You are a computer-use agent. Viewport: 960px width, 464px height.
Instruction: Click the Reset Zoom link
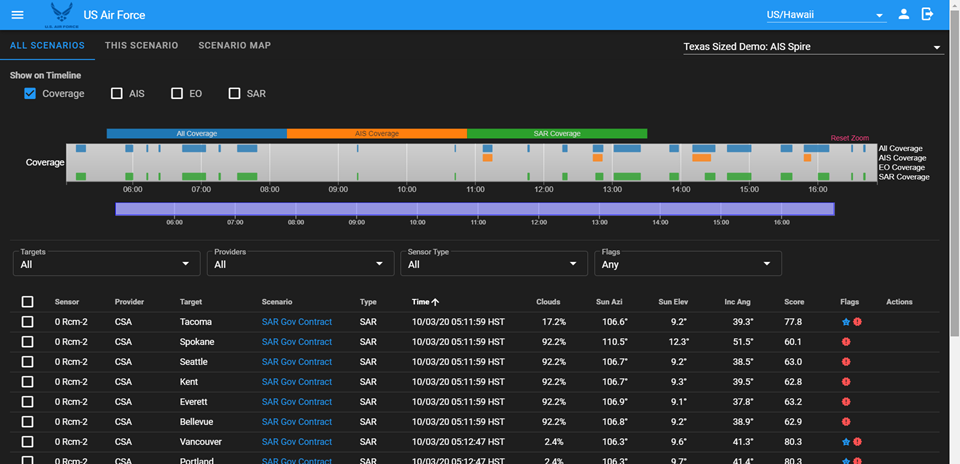(850, 138)
